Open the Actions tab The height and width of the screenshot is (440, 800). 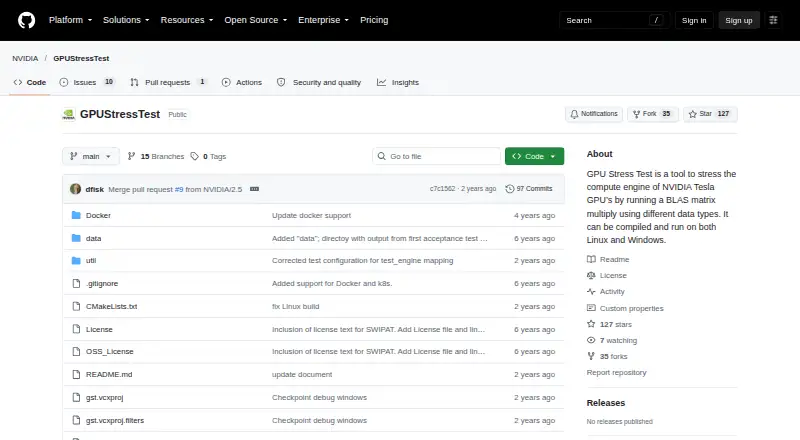point(242,82)
